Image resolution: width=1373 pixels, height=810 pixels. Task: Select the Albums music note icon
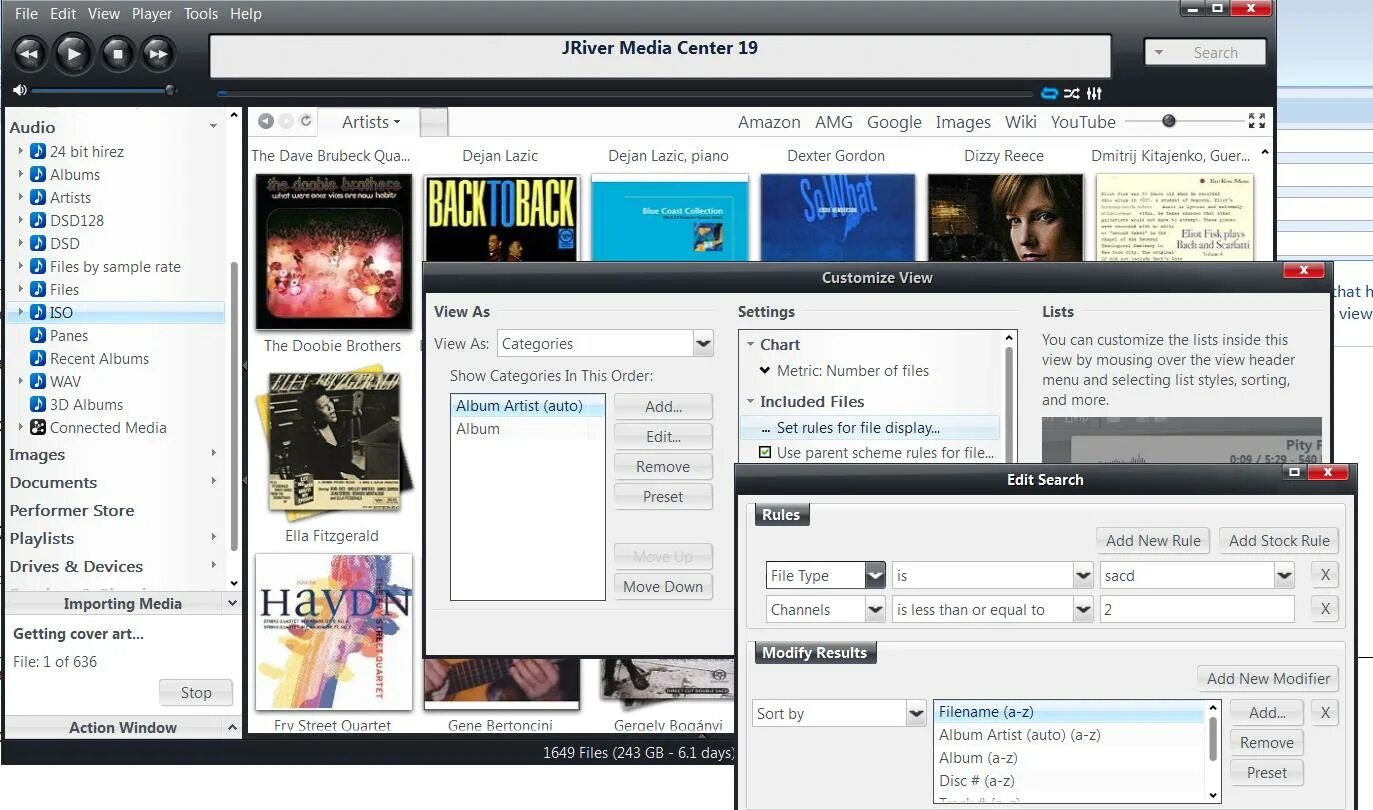coord(38,174)
